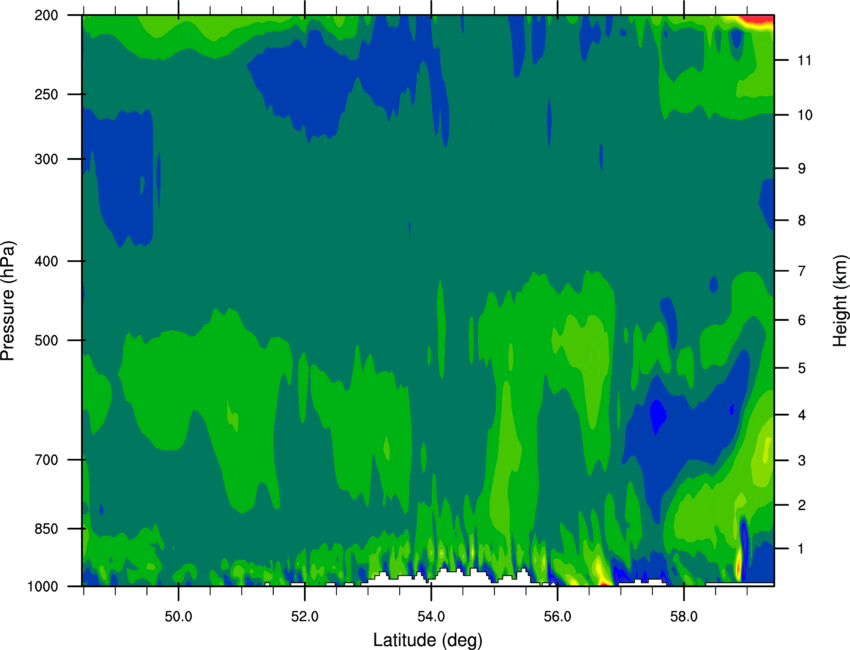Click the 7 km height label
The image size is (850, 650).
(802, 271)
